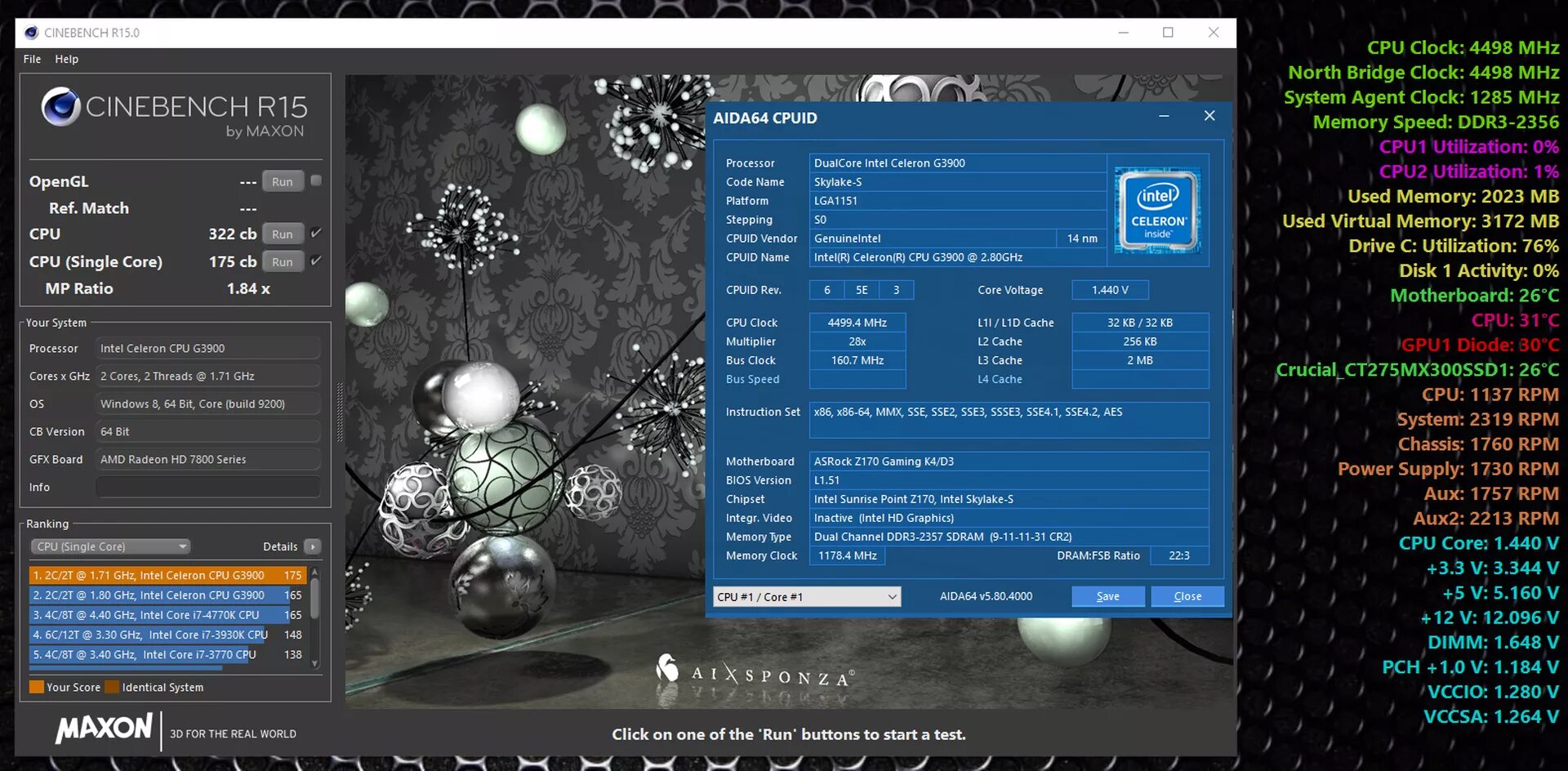This screenshot has height=771, width=1568.
Task: Click the Info input field
Action: coord(207,487)
